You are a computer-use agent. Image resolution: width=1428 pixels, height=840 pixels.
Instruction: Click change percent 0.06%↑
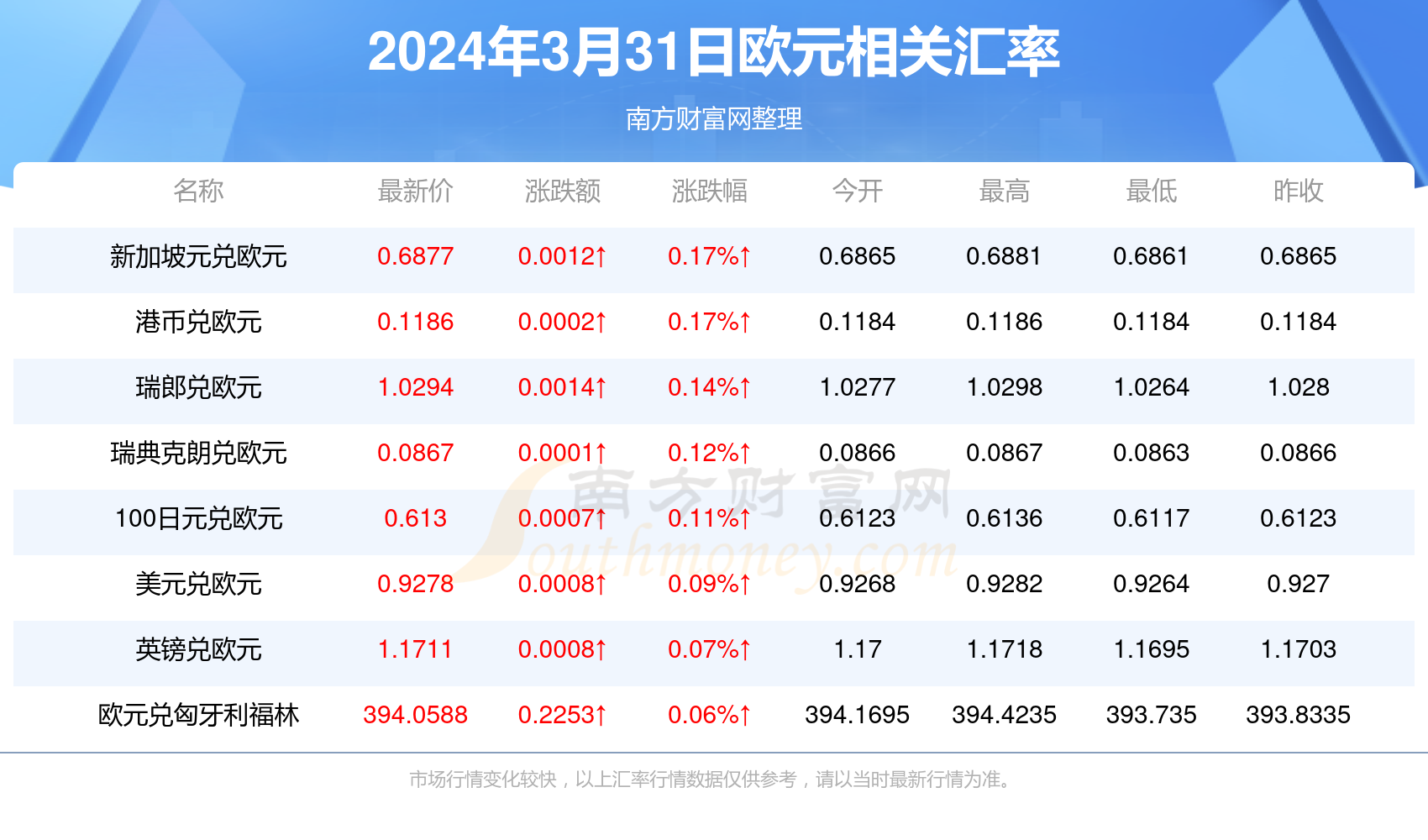click(x=709, y=715)
